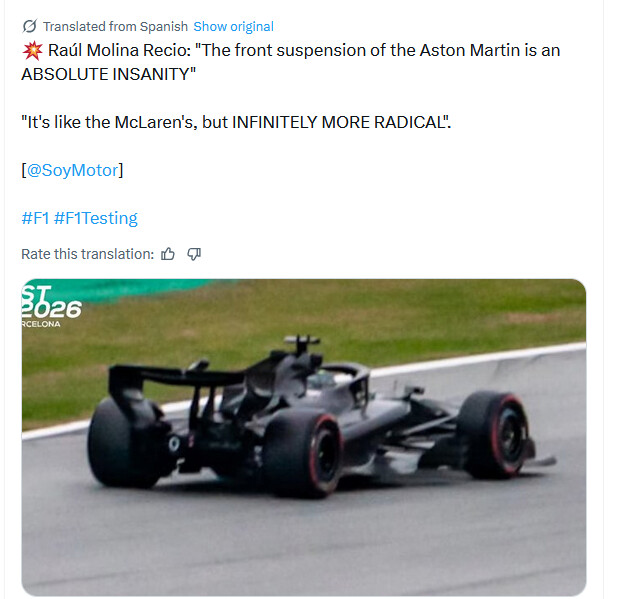The width and height of the screenshot is (618, 599).
Task: Open the @SoyMotor profile mention
Action: tap(73, 170)
